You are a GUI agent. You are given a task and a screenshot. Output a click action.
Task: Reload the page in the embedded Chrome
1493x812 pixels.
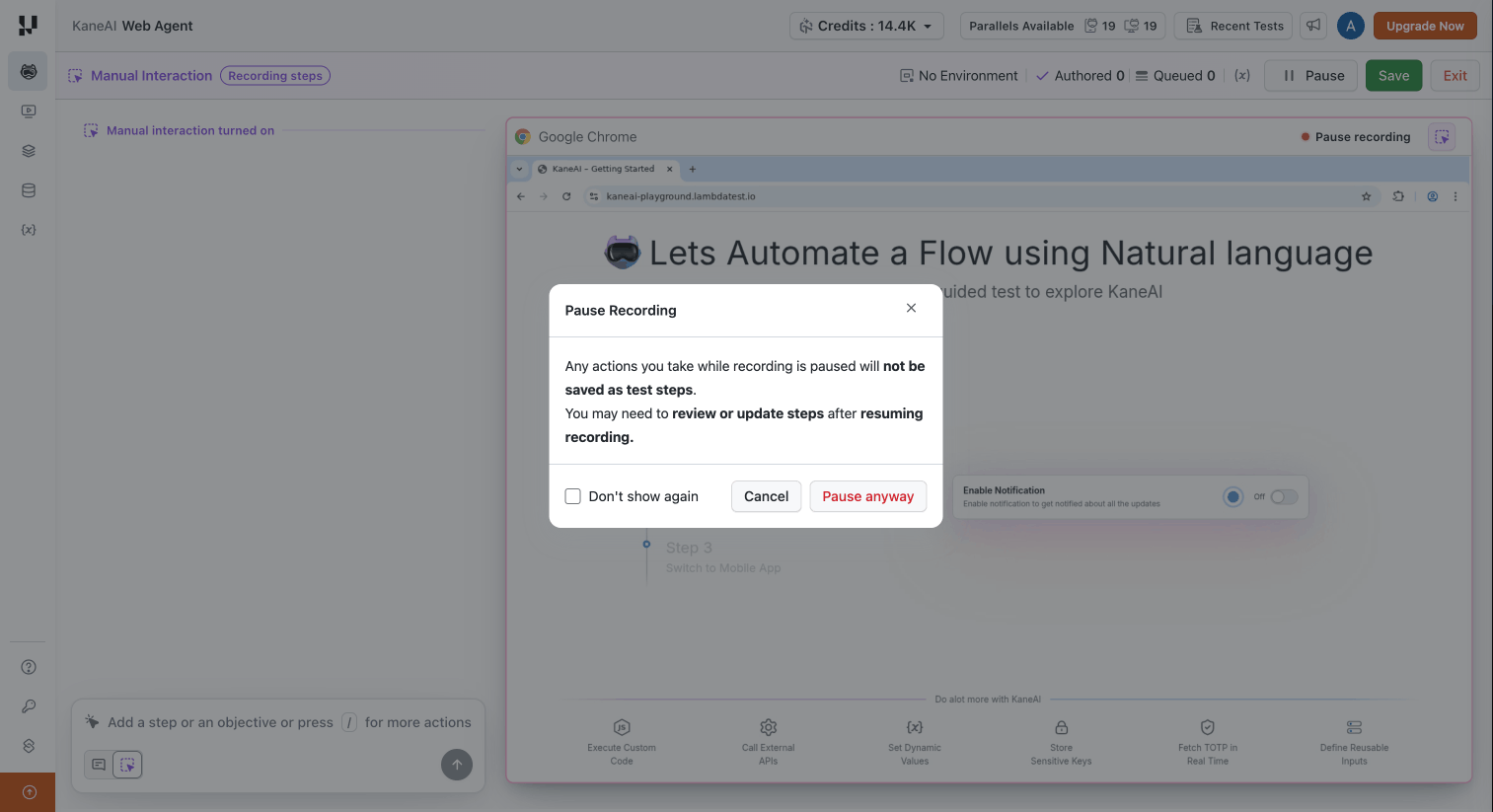click(x=566, y=196)
